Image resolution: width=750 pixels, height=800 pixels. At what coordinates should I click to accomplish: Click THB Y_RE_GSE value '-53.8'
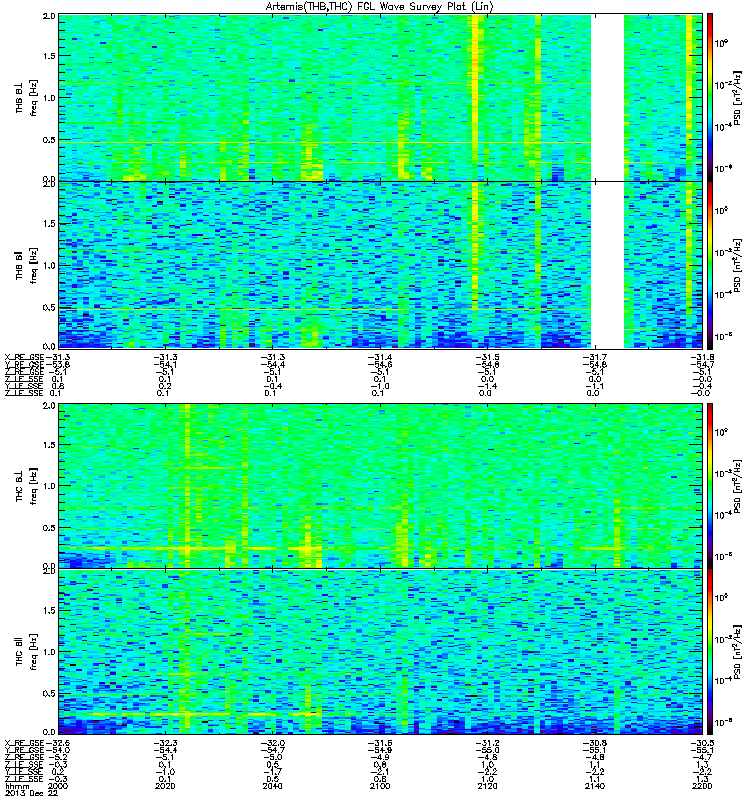(x=58, y=365)
